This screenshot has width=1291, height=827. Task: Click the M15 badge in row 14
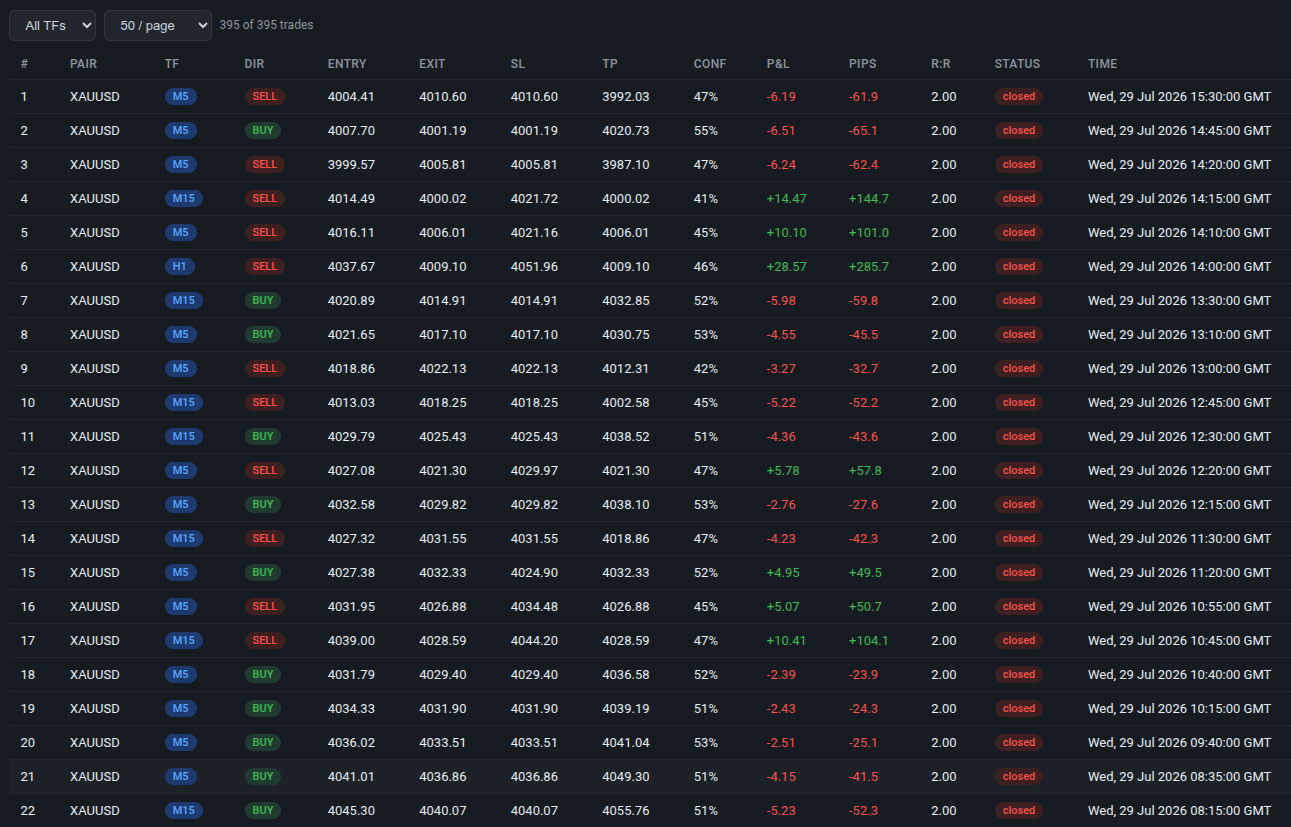pyautogui.click(x=184, y=539)
